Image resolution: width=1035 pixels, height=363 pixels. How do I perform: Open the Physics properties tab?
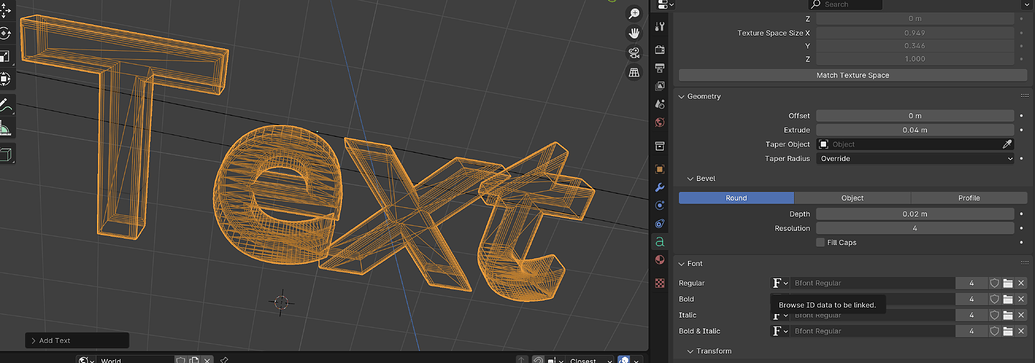(659, 224)
